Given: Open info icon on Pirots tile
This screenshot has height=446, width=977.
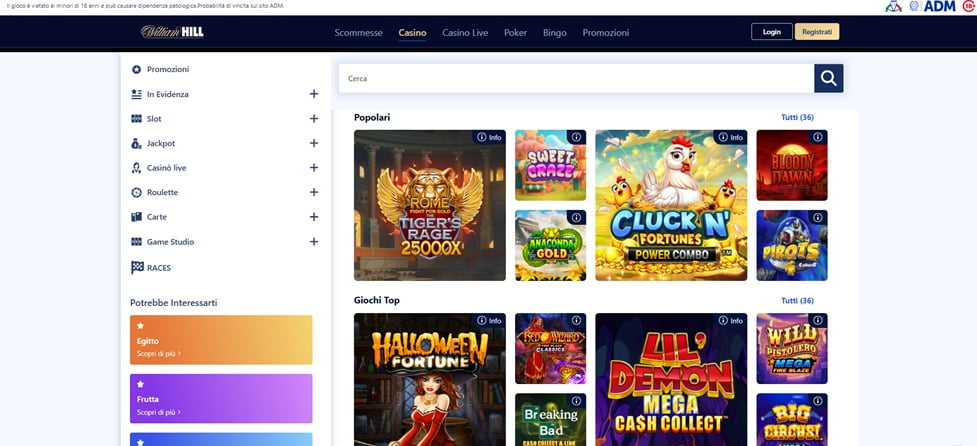Looking at the screenshot, I should tap(818, 217).
